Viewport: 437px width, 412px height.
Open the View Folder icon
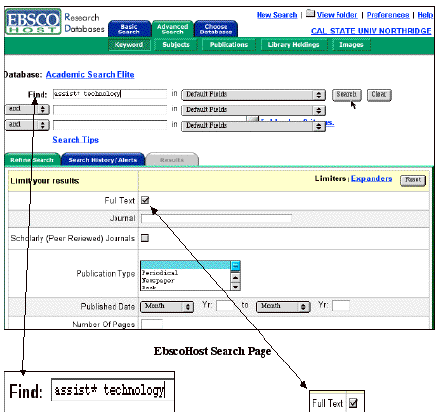310,13
